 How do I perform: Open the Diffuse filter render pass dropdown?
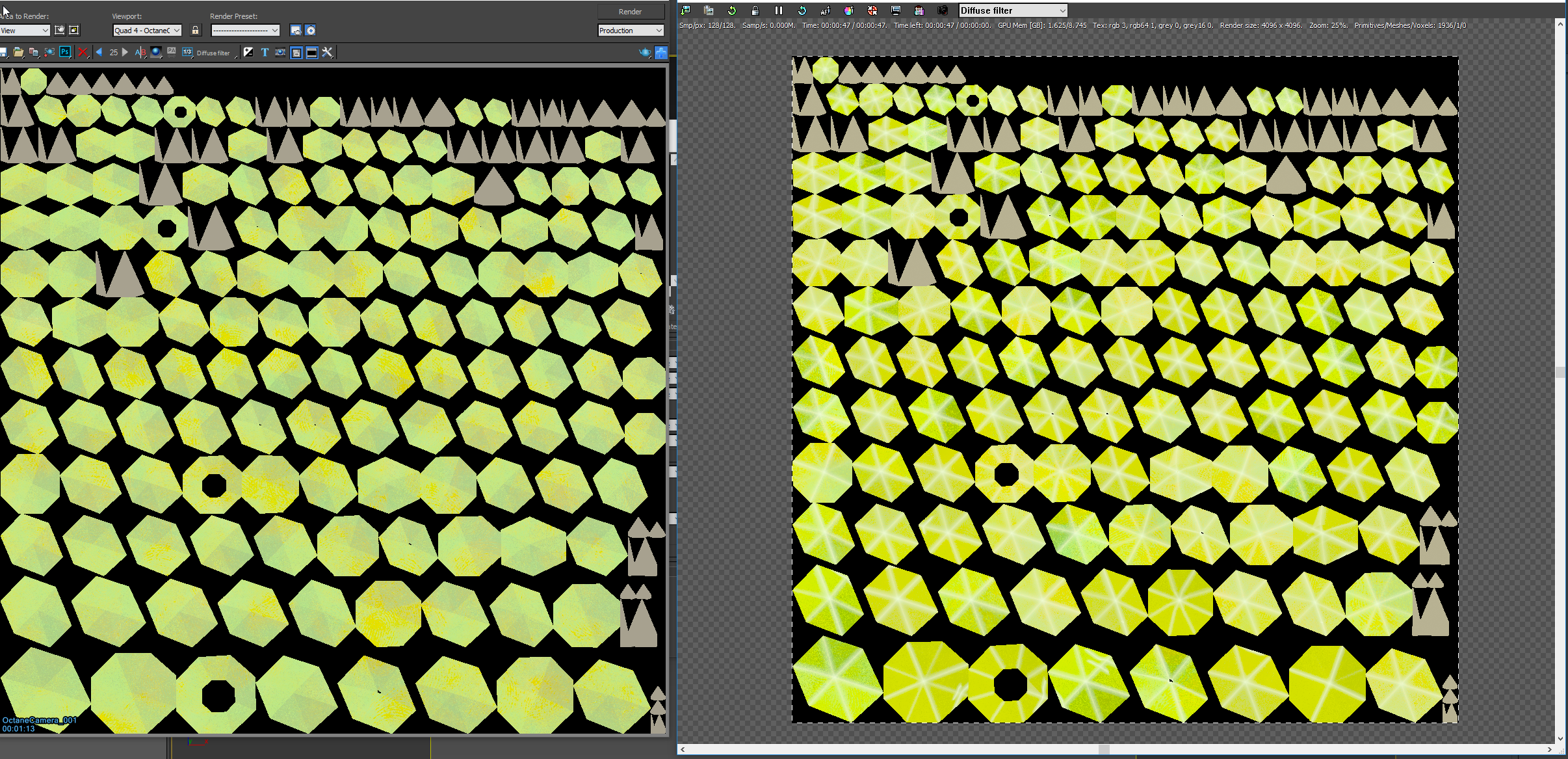(1013, 10)
